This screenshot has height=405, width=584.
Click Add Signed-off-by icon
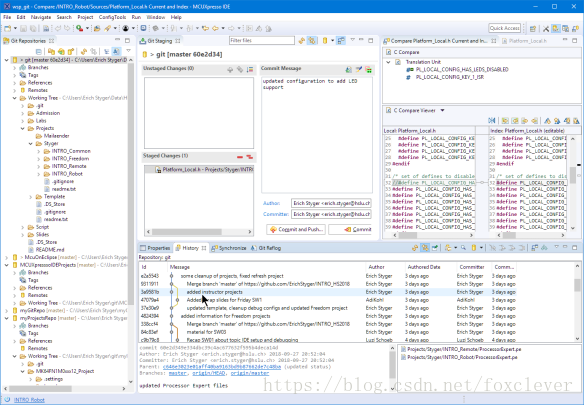point(359,69)
